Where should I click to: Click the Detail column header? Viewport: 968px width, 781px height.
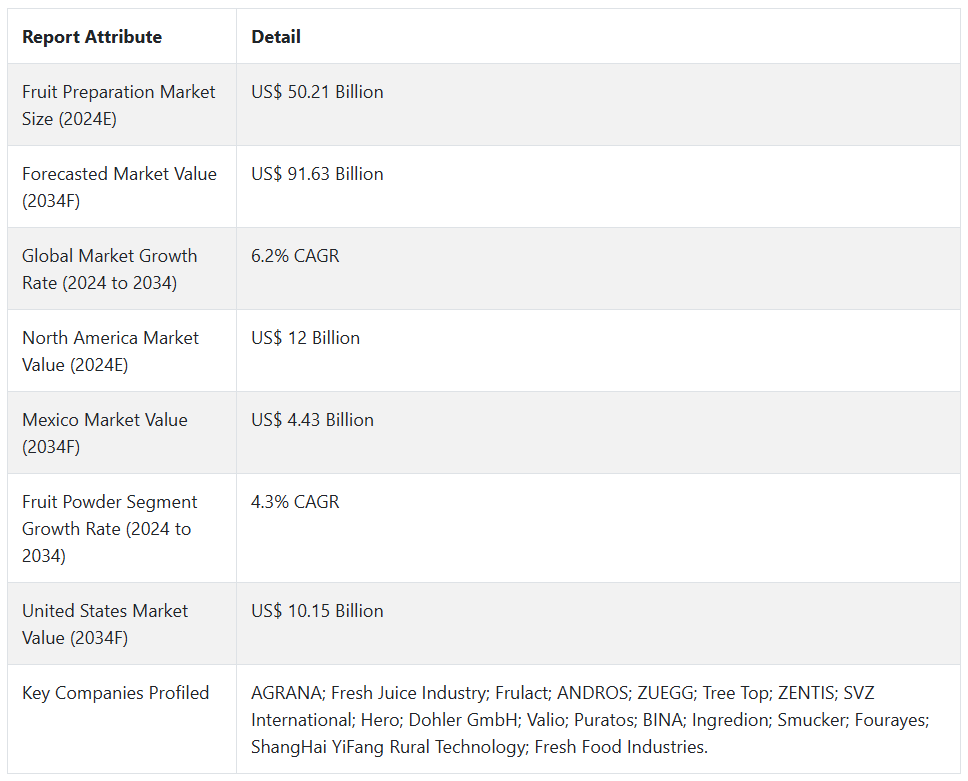click(276, 37)
